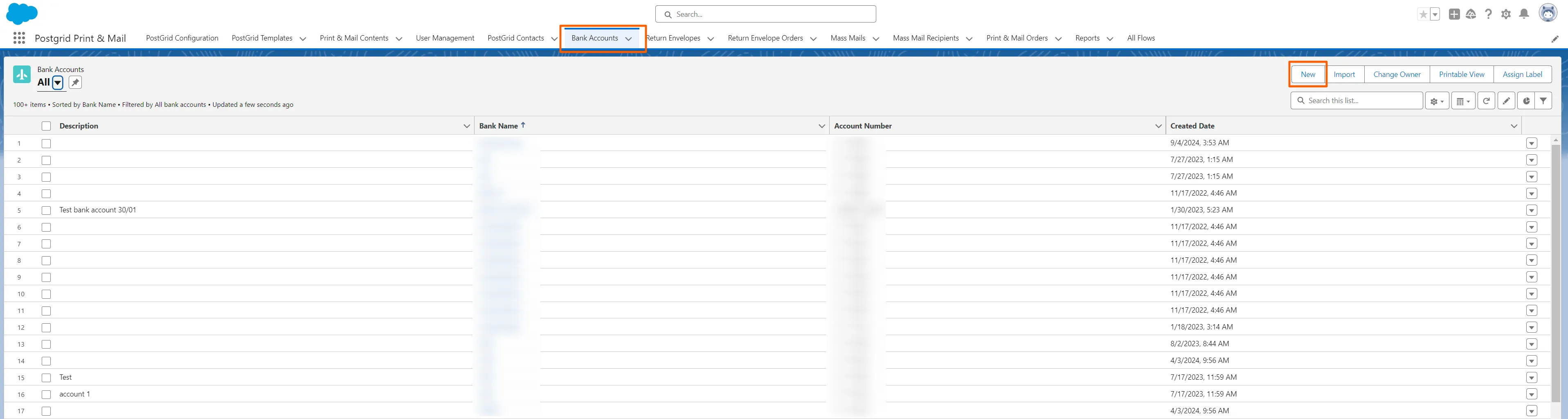Open the App Launcher grid icon

click(x=19, y=38)
